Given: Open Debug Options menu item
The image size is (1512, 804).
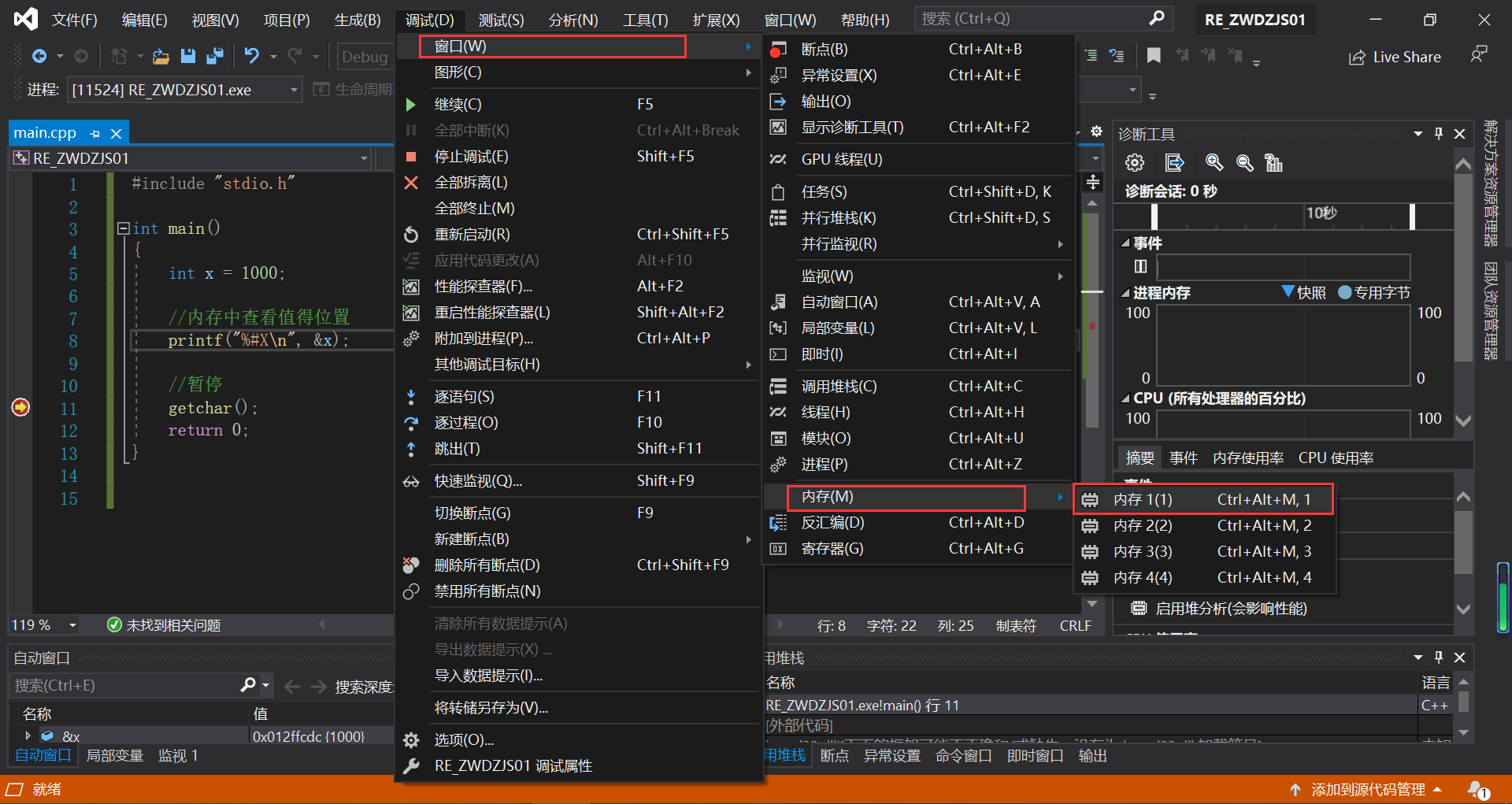Looking at the screenshot, I should (578, 739).
